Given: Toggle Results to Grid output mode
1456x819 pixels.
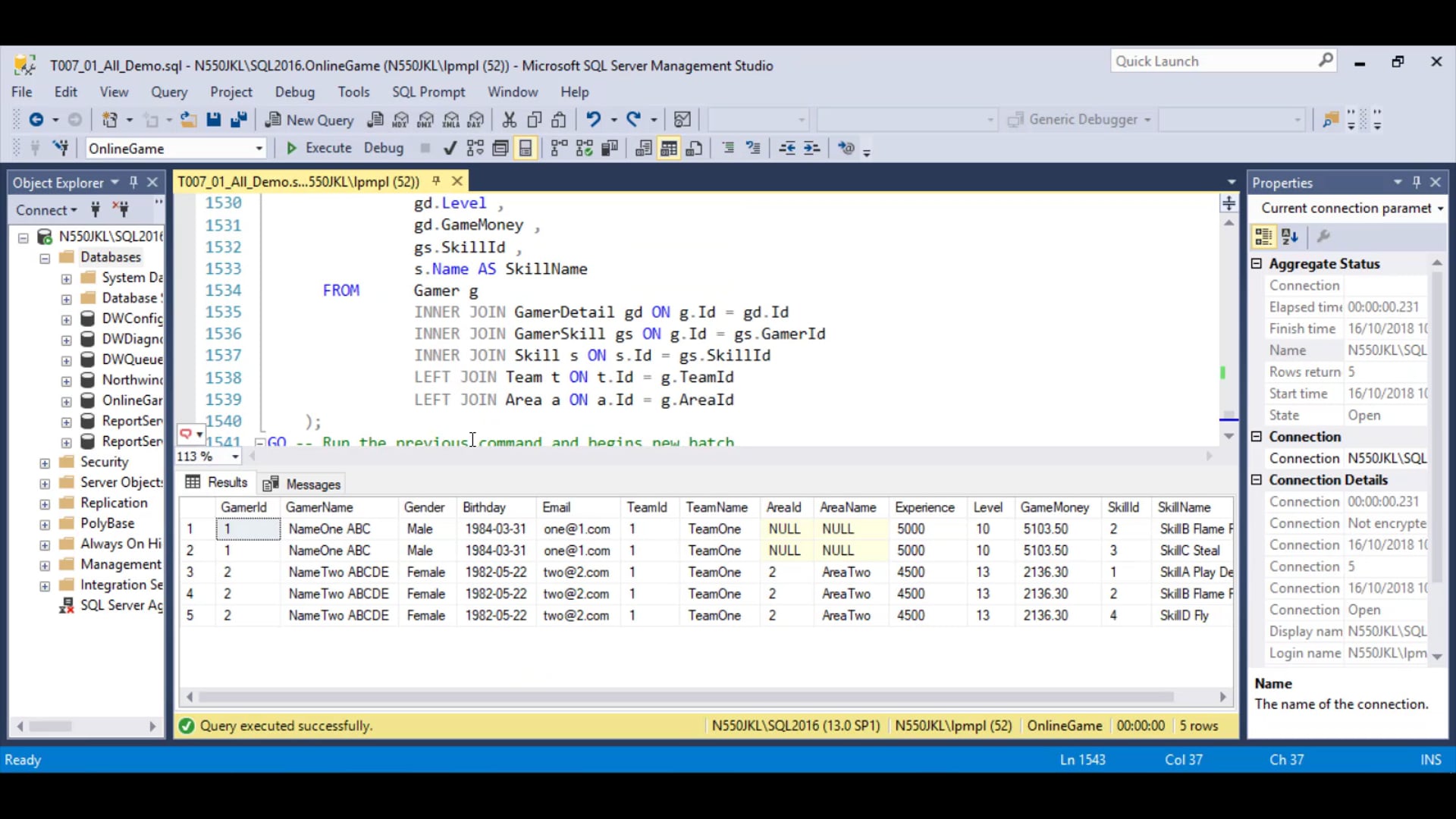Looking at the screenshot, I should (668, 149).
